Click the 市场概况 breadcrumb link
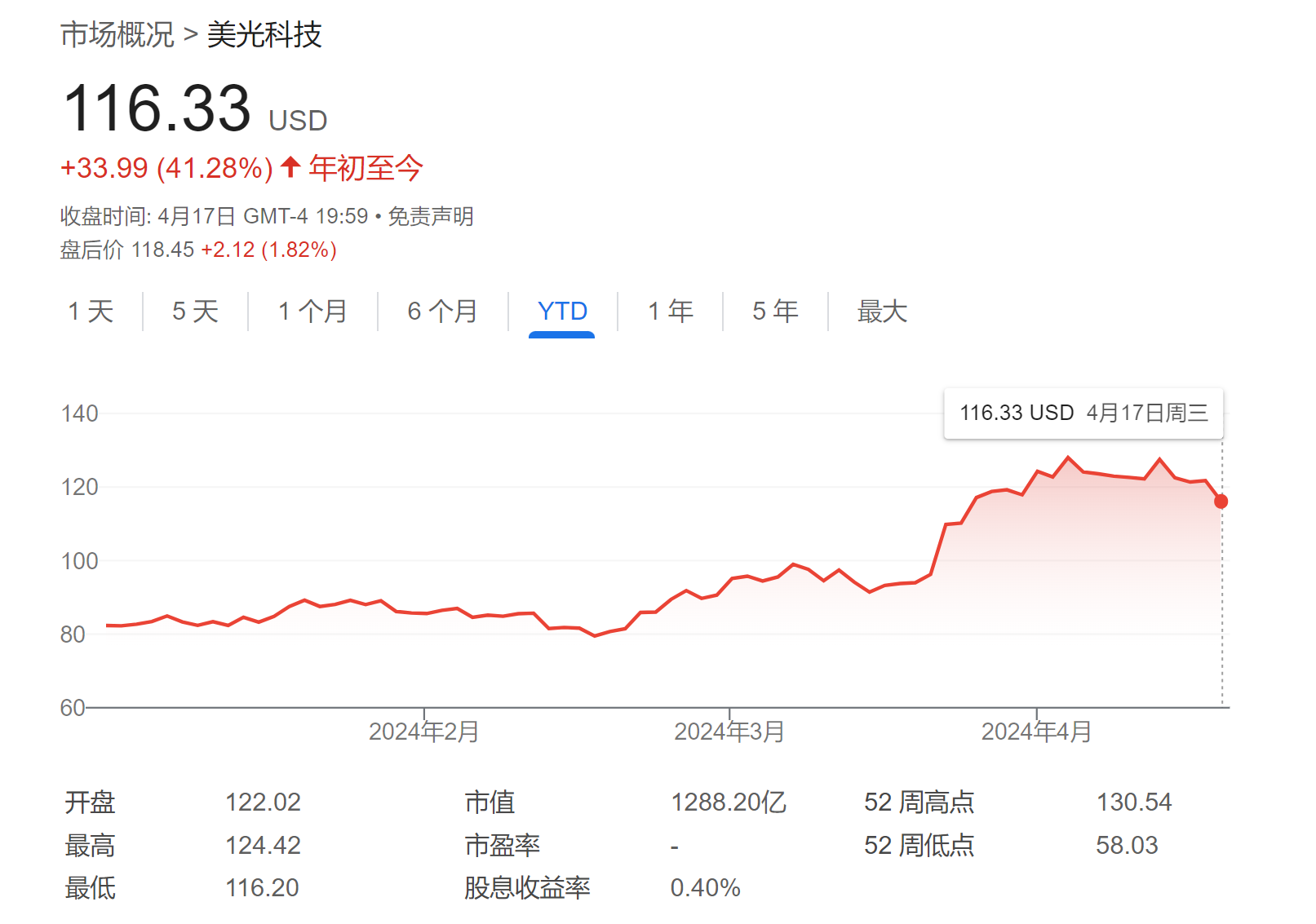 pyautogui.click(x=115, y=34)
